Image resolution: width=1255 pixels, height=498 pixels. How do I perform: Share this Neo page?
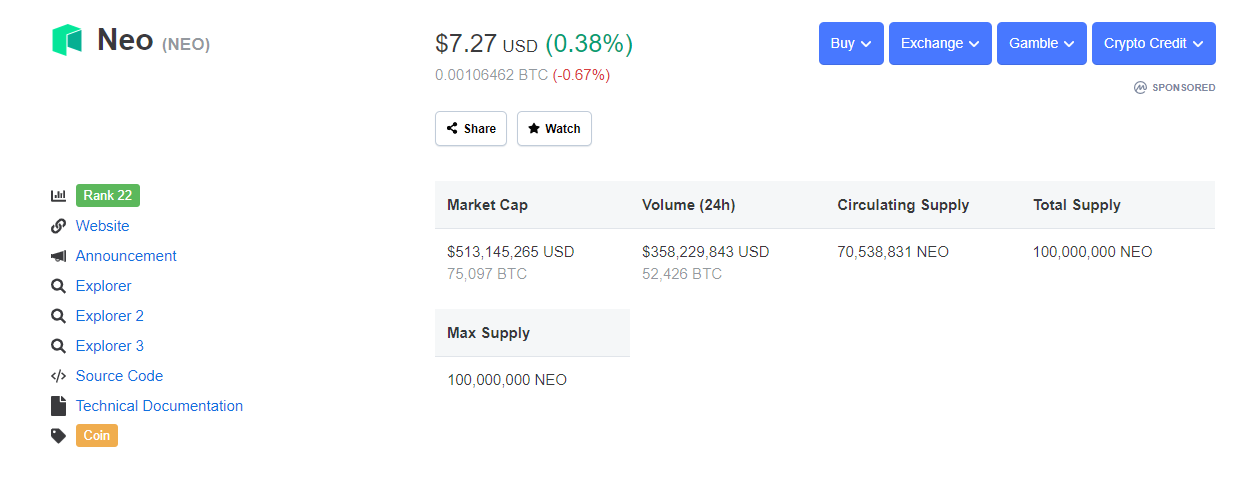[471, 129]
